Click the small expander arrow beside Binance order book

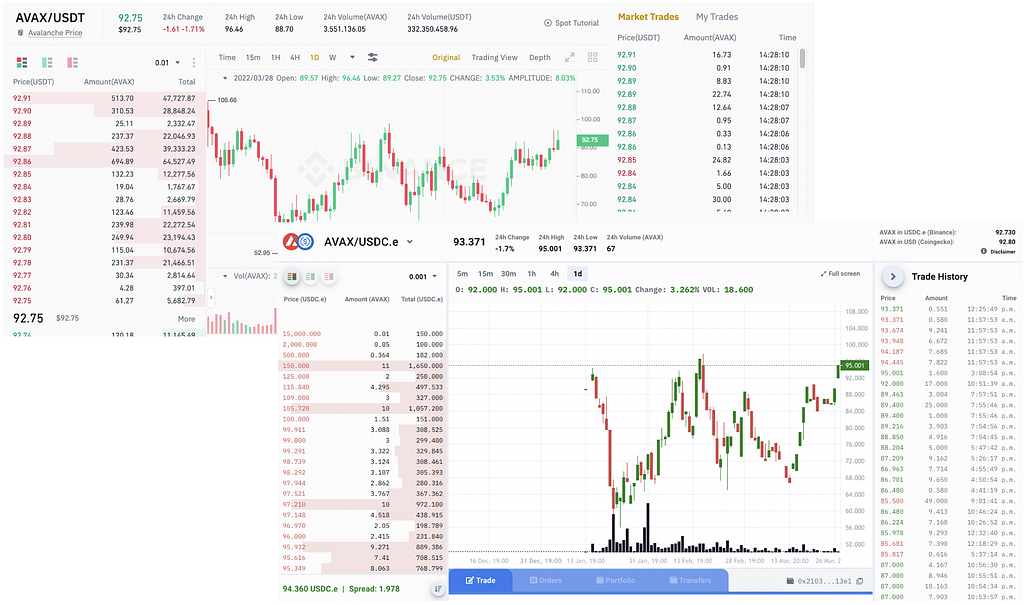coord(210,298)
